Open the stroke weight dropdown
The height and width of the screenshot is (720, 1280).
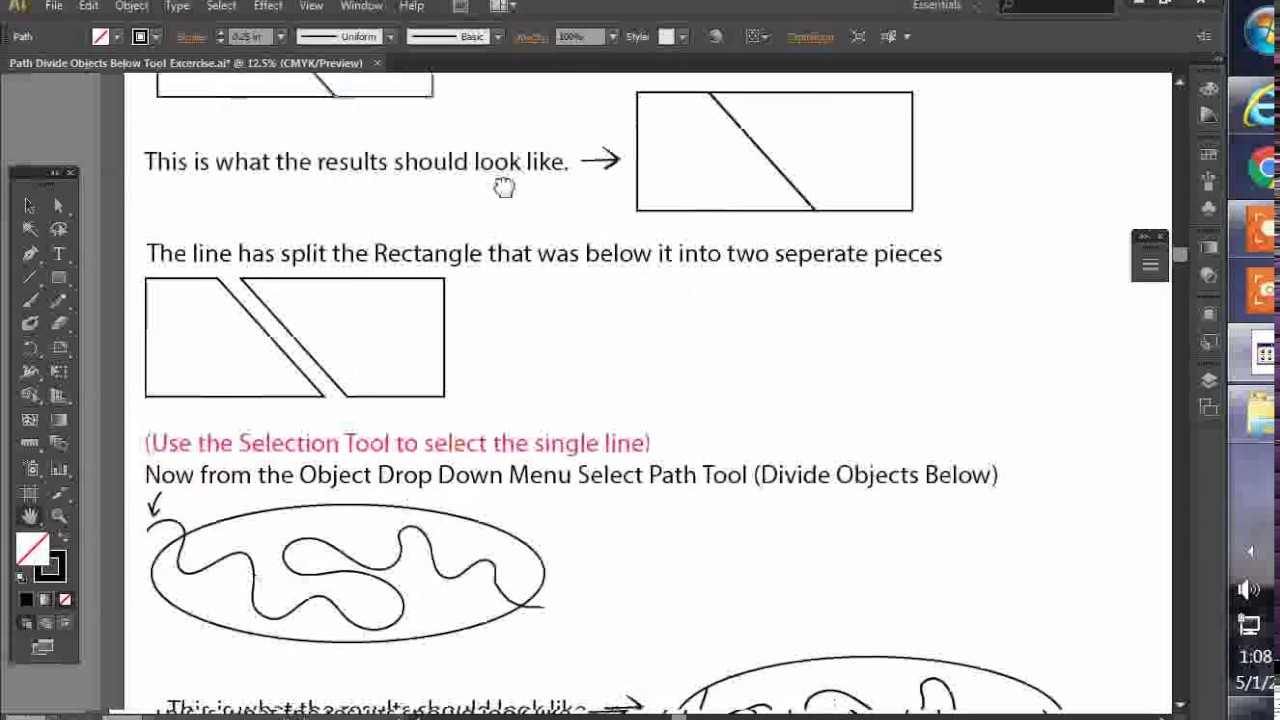tap(280, 37)
